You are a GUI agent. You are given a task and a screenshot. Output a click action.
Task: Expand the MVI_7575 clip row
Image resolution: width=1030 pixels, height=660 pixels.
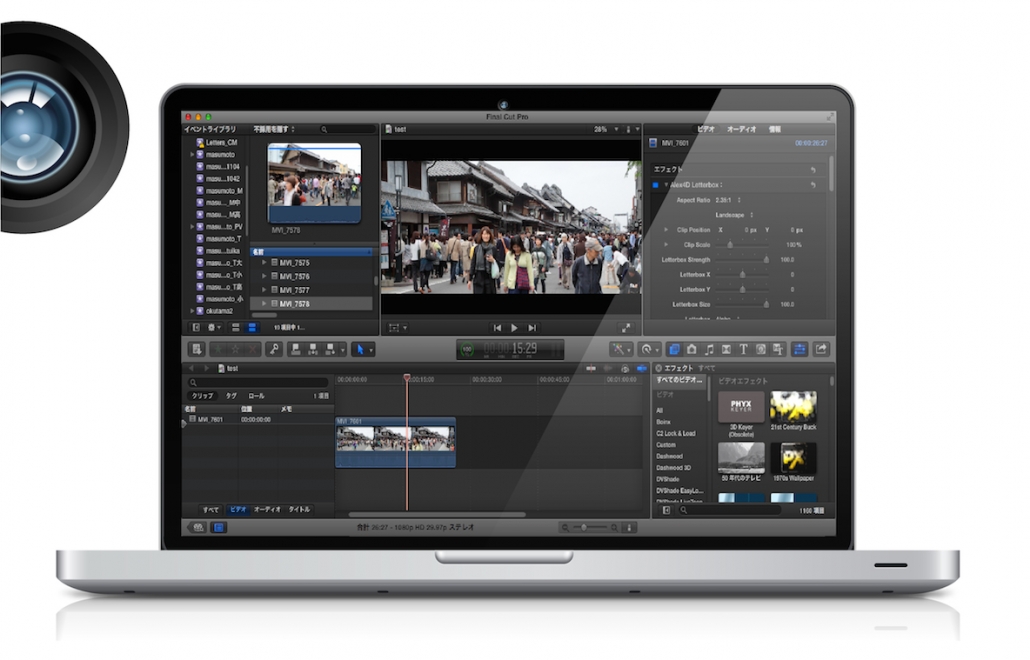(264, 262)
